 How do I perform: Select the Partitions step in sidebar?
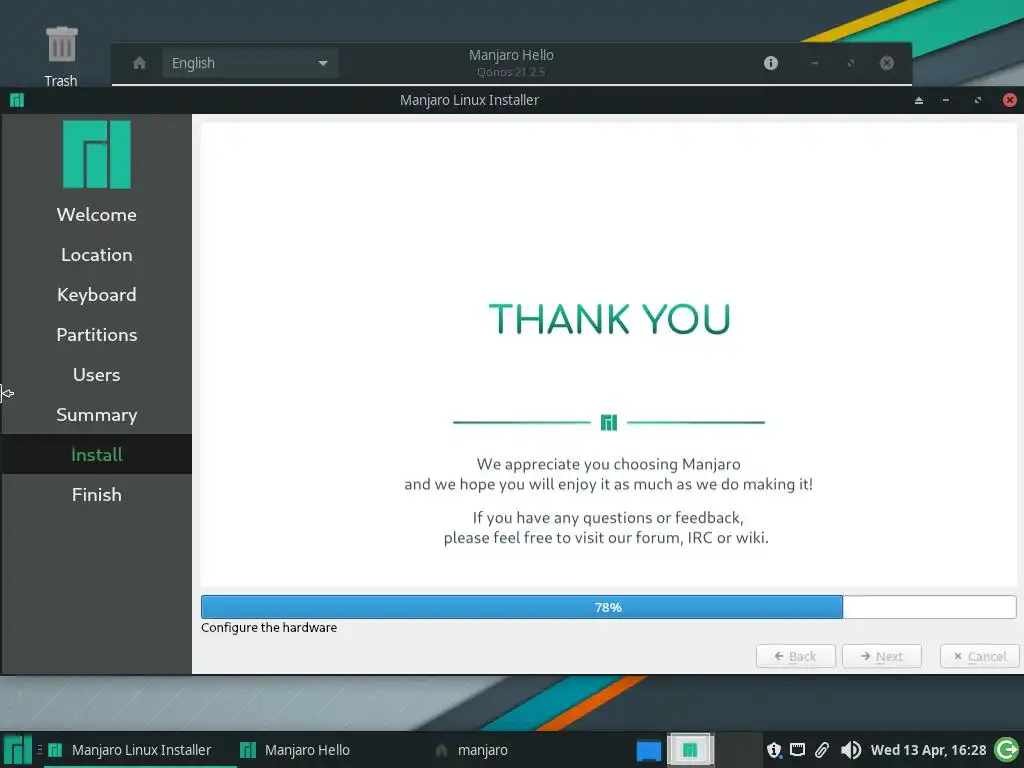(97, 334)
